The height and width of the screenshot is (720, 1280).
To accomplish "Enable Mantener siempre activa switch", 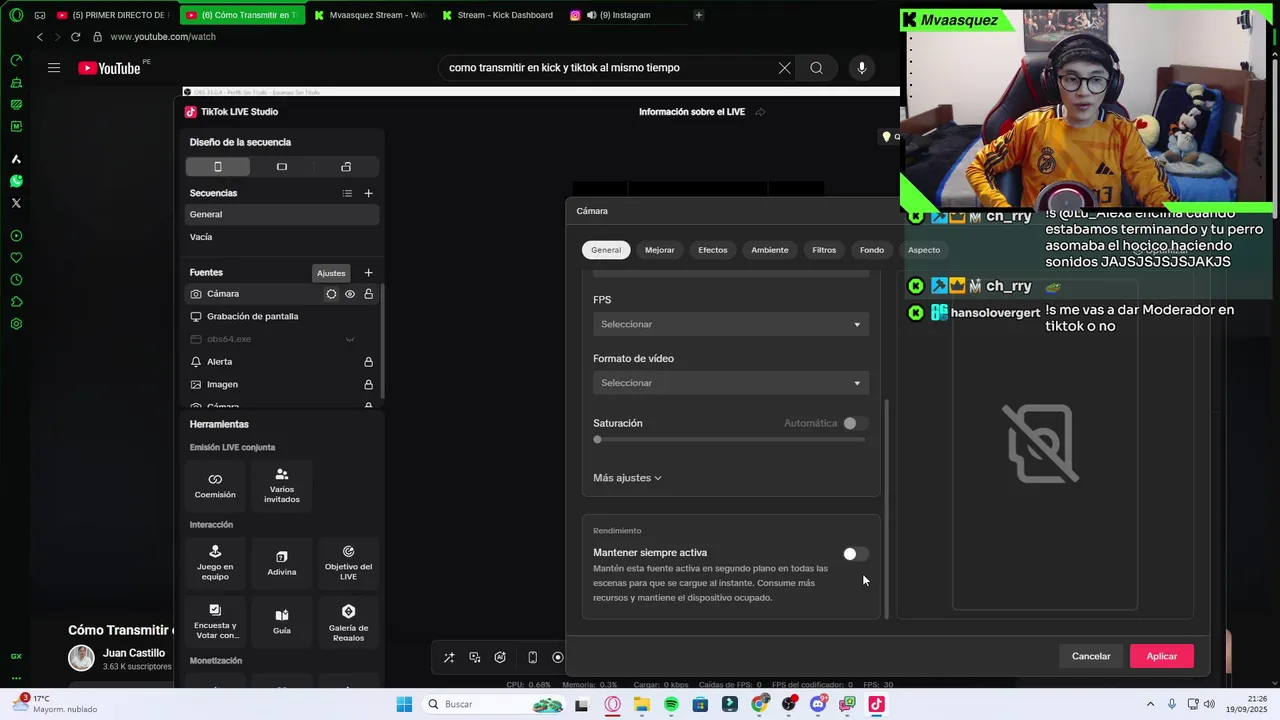I will pos(854,554).
